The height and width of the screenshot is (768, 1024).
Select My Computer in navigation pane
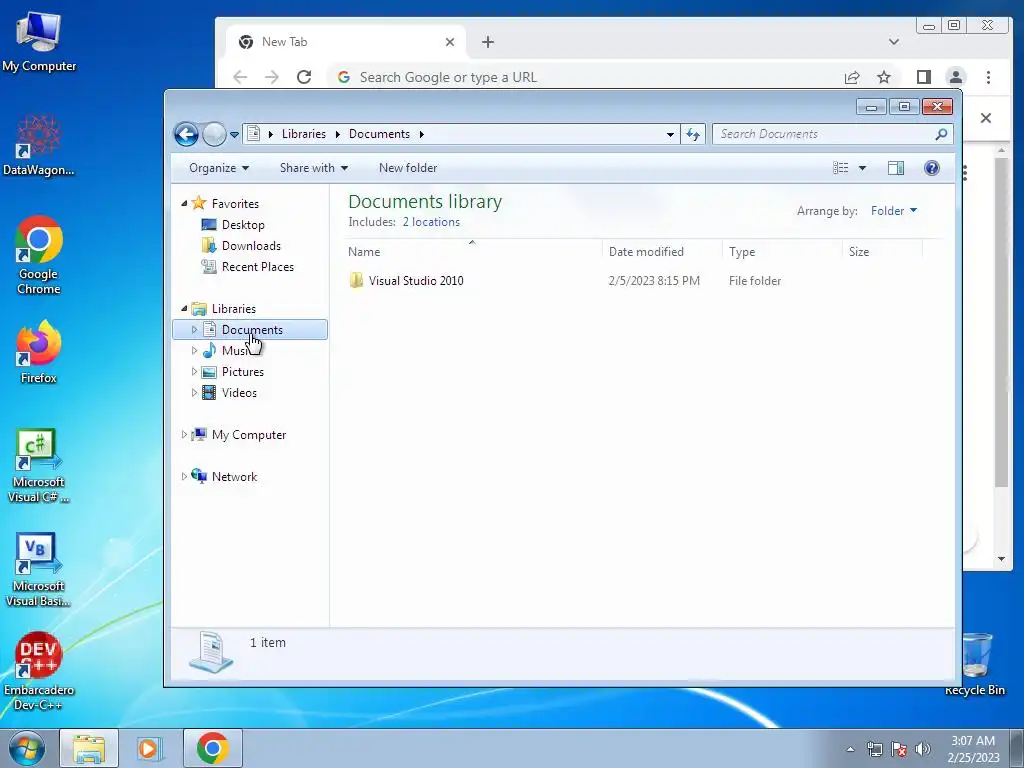(x=248, y=435)
